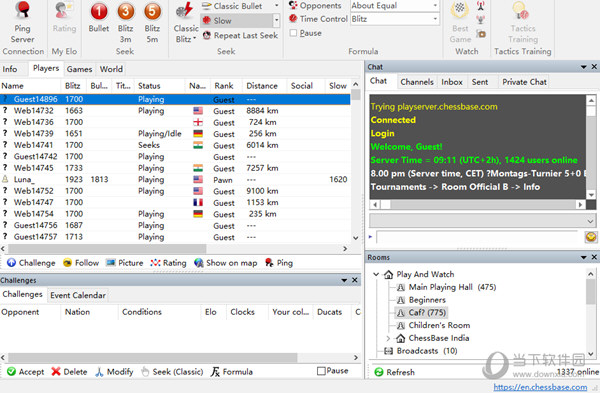Sort players by the Distance column
This screenshot has height=393, width=600.
[x=264, y=86]
